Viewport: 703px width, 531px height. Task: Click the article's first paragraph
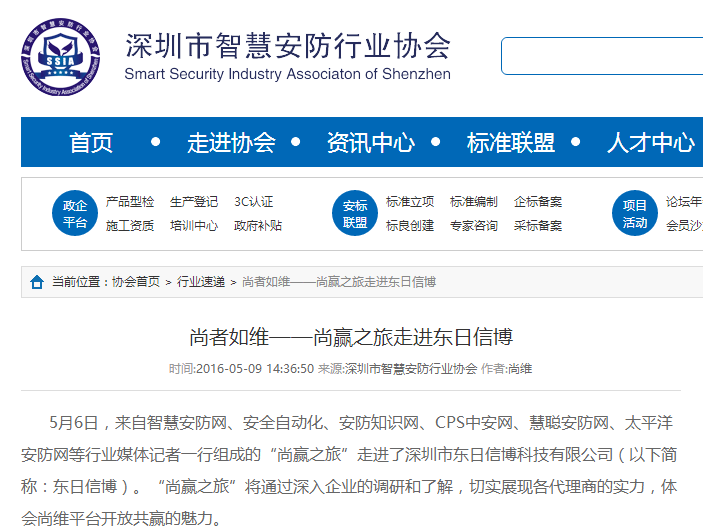[349, 471]
